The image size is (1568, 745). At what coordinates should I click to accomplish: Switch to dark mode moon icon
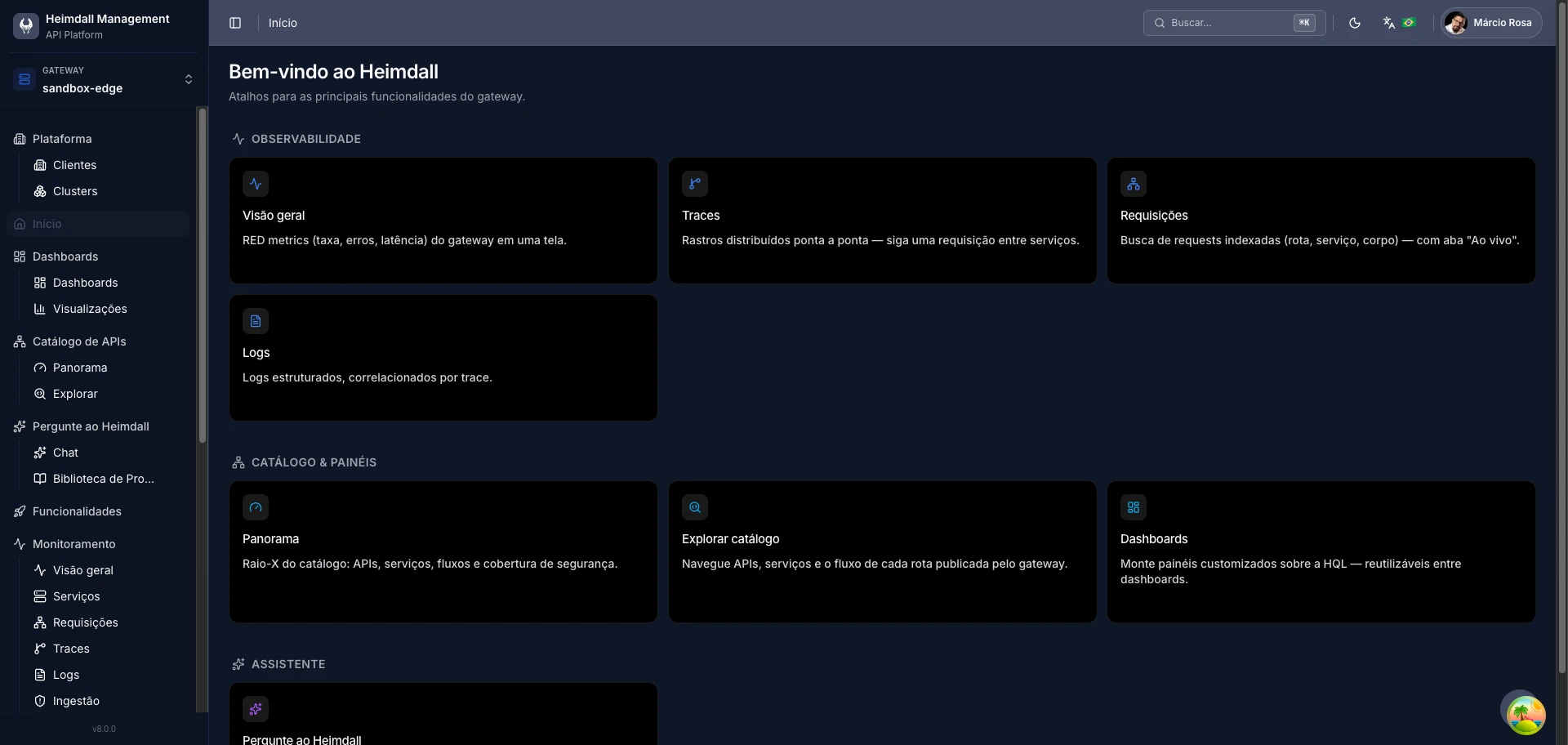pyautogui.click(x=1355, y=23)
